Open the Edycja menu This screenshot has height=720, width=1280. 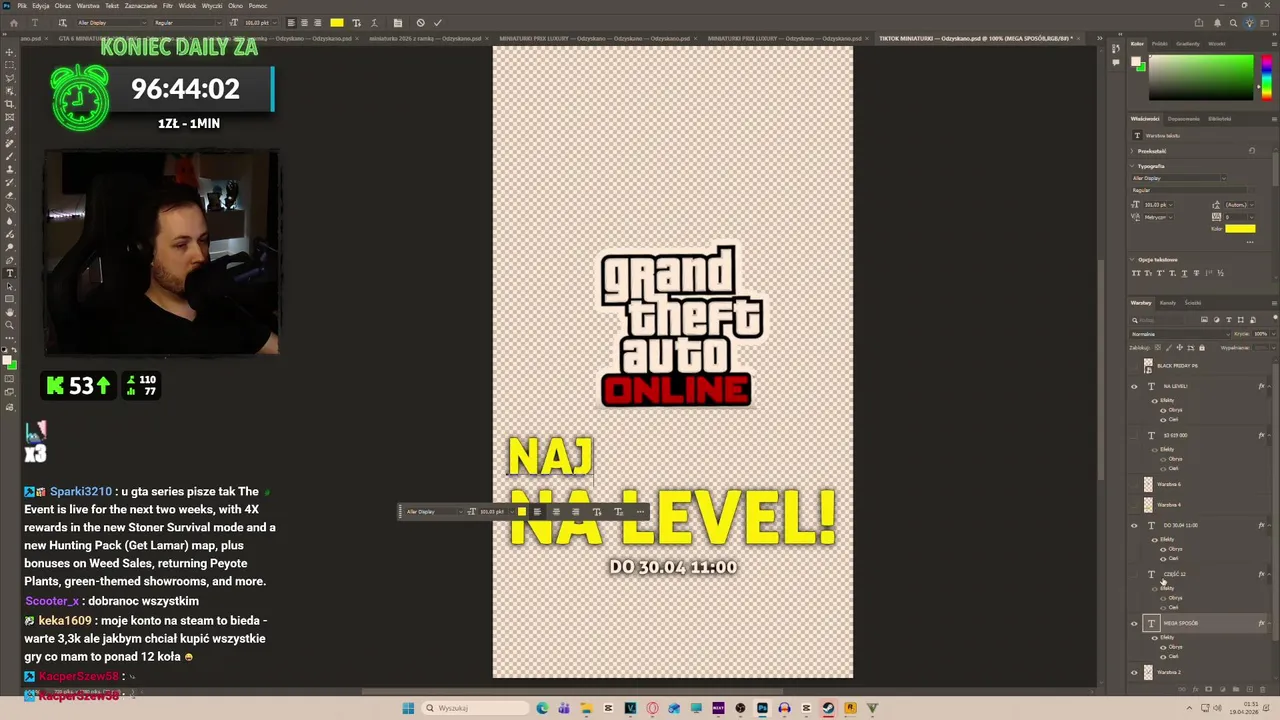tap(41, 6)
